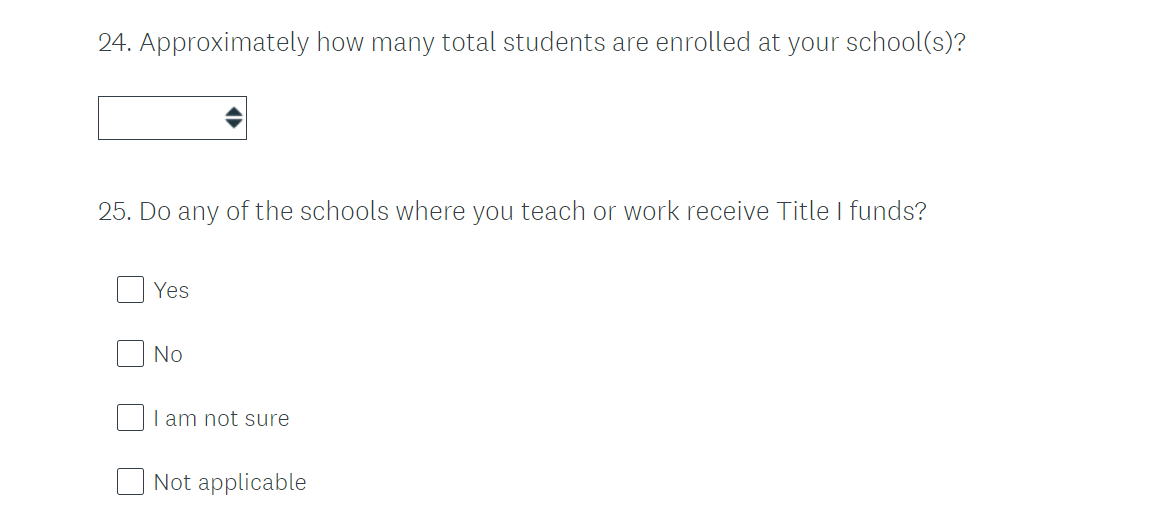Click the up-down arrows icon in dropdown
This screenshot has width=1160, height=527.
(x=233, y=118)
